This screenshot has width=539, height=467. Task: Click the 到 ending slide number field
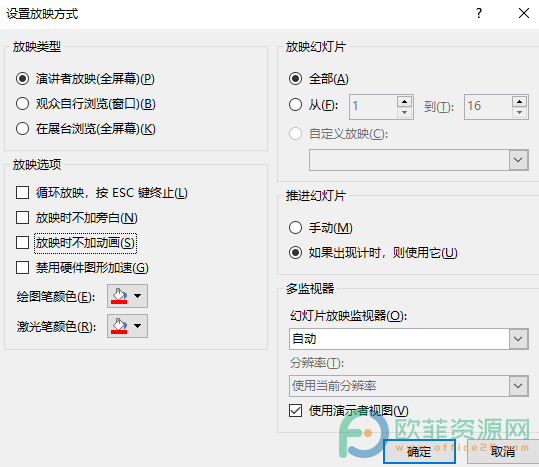pos(488,107)
